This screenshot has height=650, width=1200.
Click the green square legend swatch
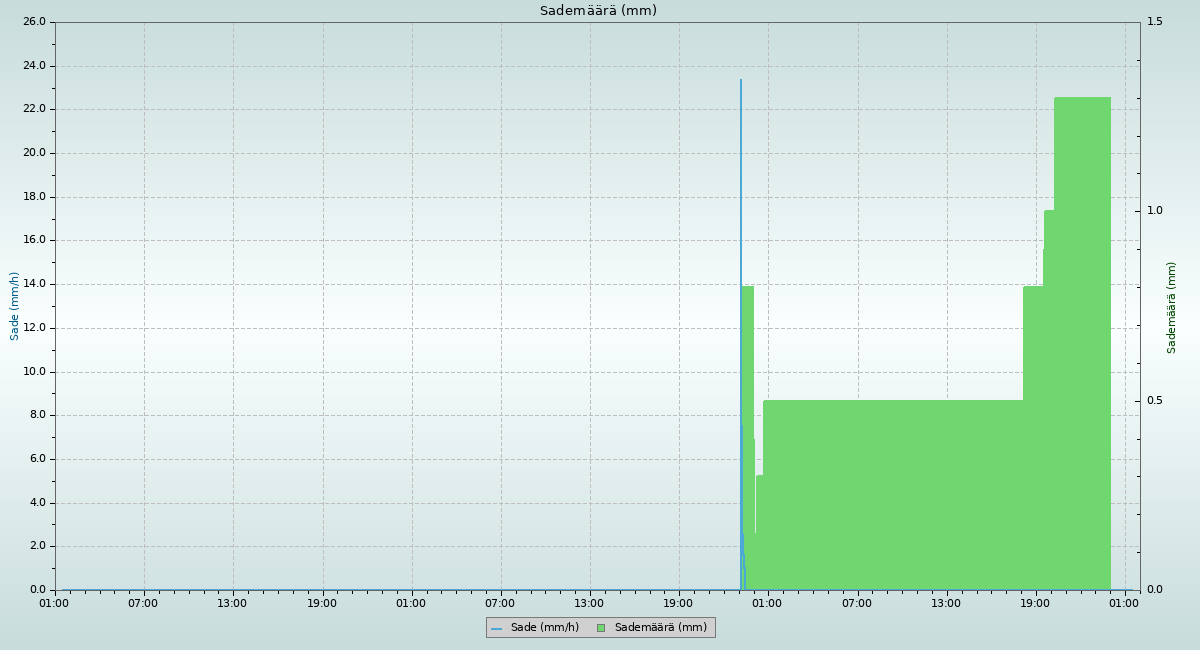click(x=601, y=628)
